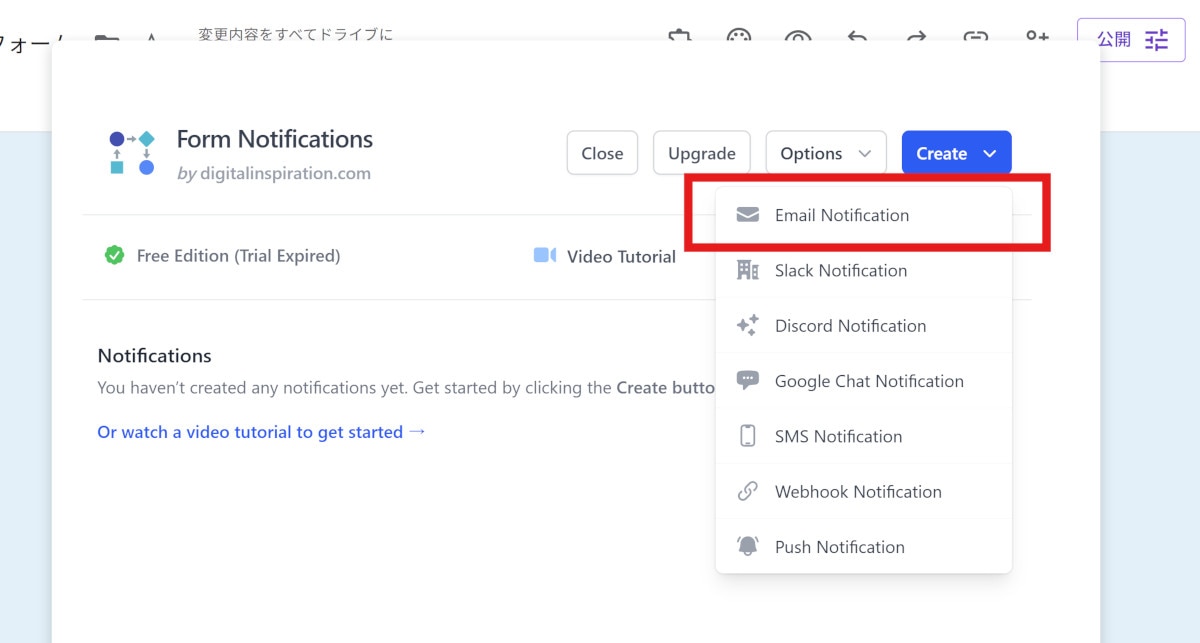
Task: Click the Undo icon in the Forms toolbar
Action: click(856, 38)
